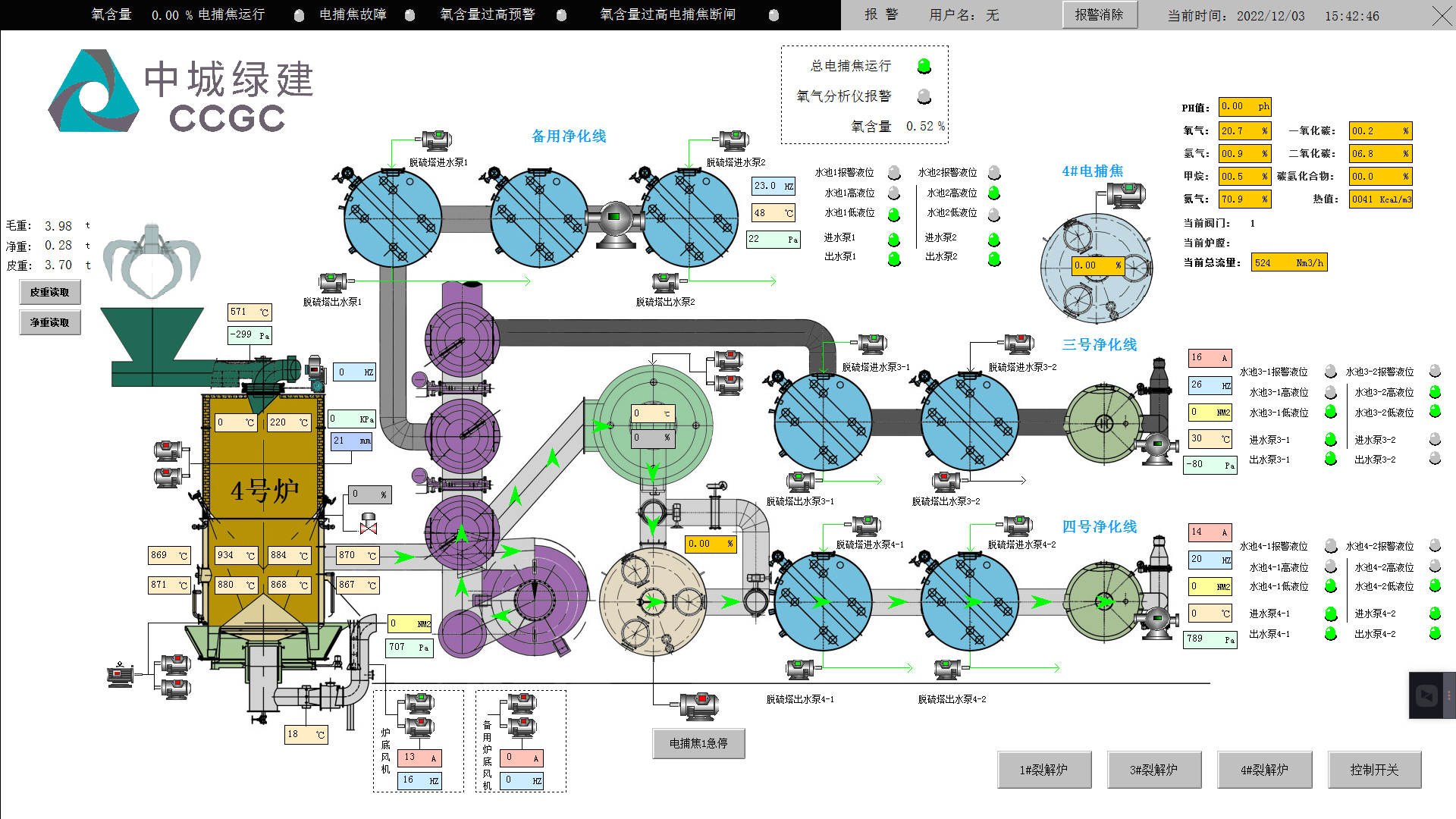The height and width of the screenshot is (819, 1456).
Task: Click the 氧气分析仪报警 indicator light
Action: click(x=924, y=96)
